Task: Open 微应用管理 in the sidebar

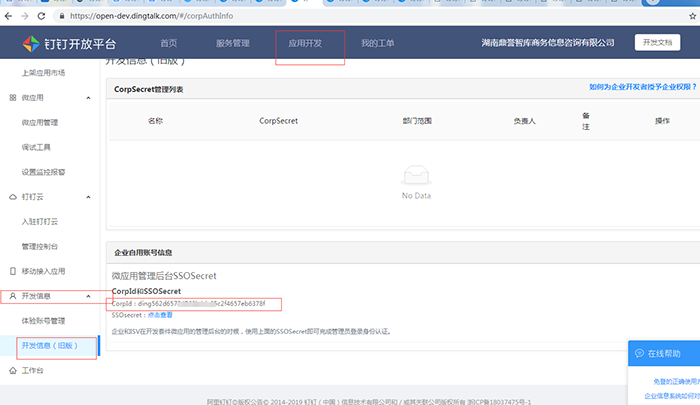Action: pyautogui.click(x=40, y=122)
